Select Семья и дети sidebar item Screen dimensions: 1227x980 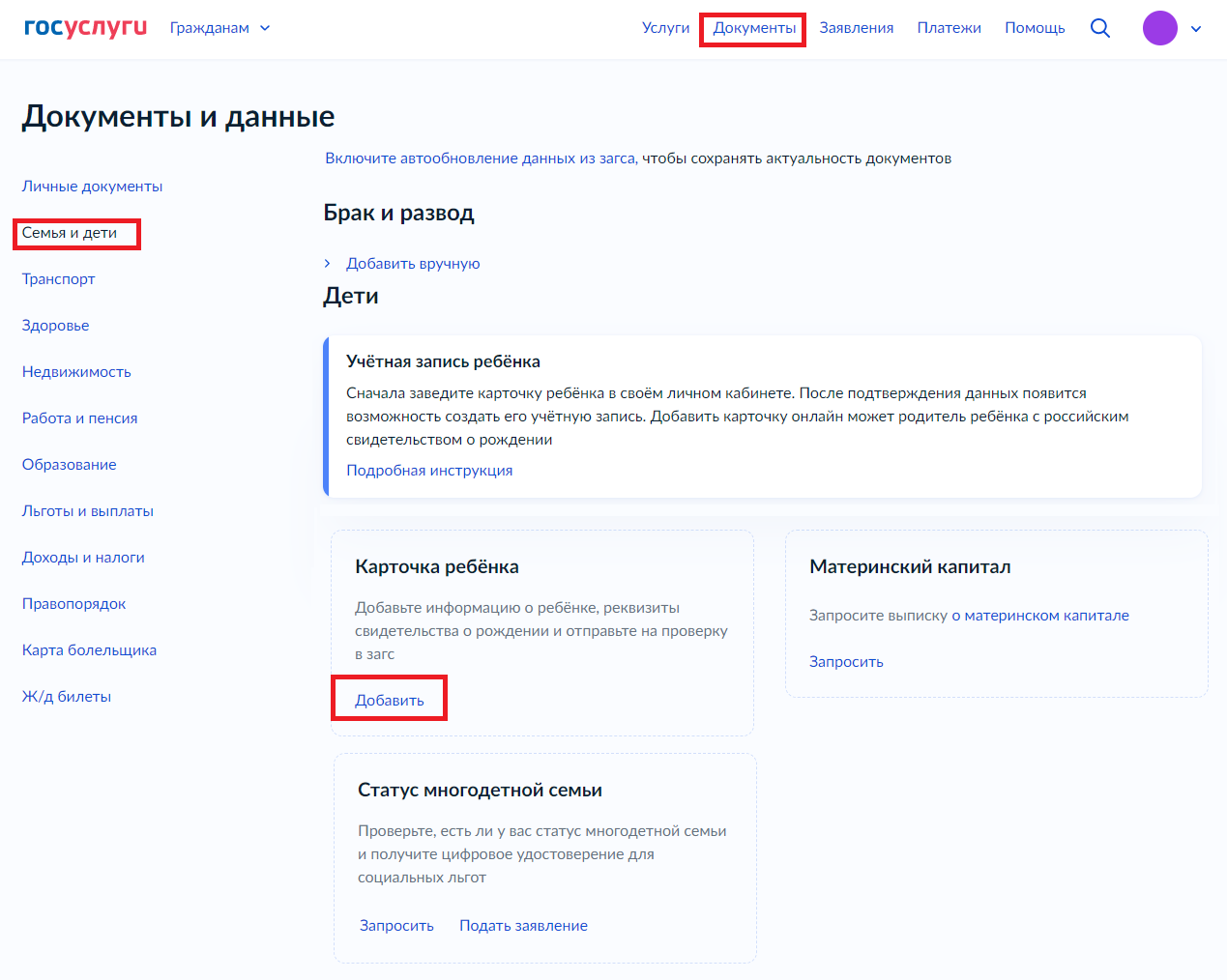[x=70, y=233]
